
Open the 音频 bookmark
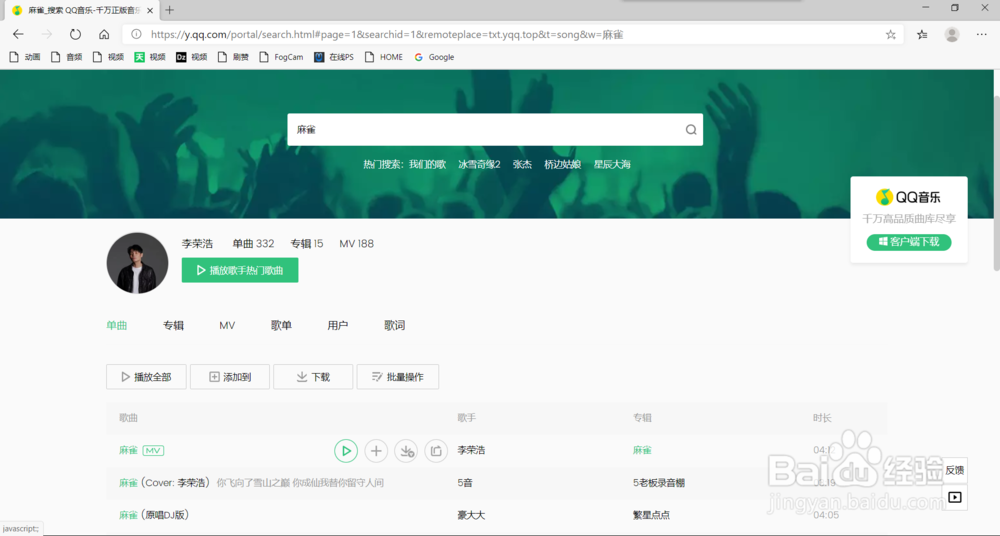pos(67,57)
